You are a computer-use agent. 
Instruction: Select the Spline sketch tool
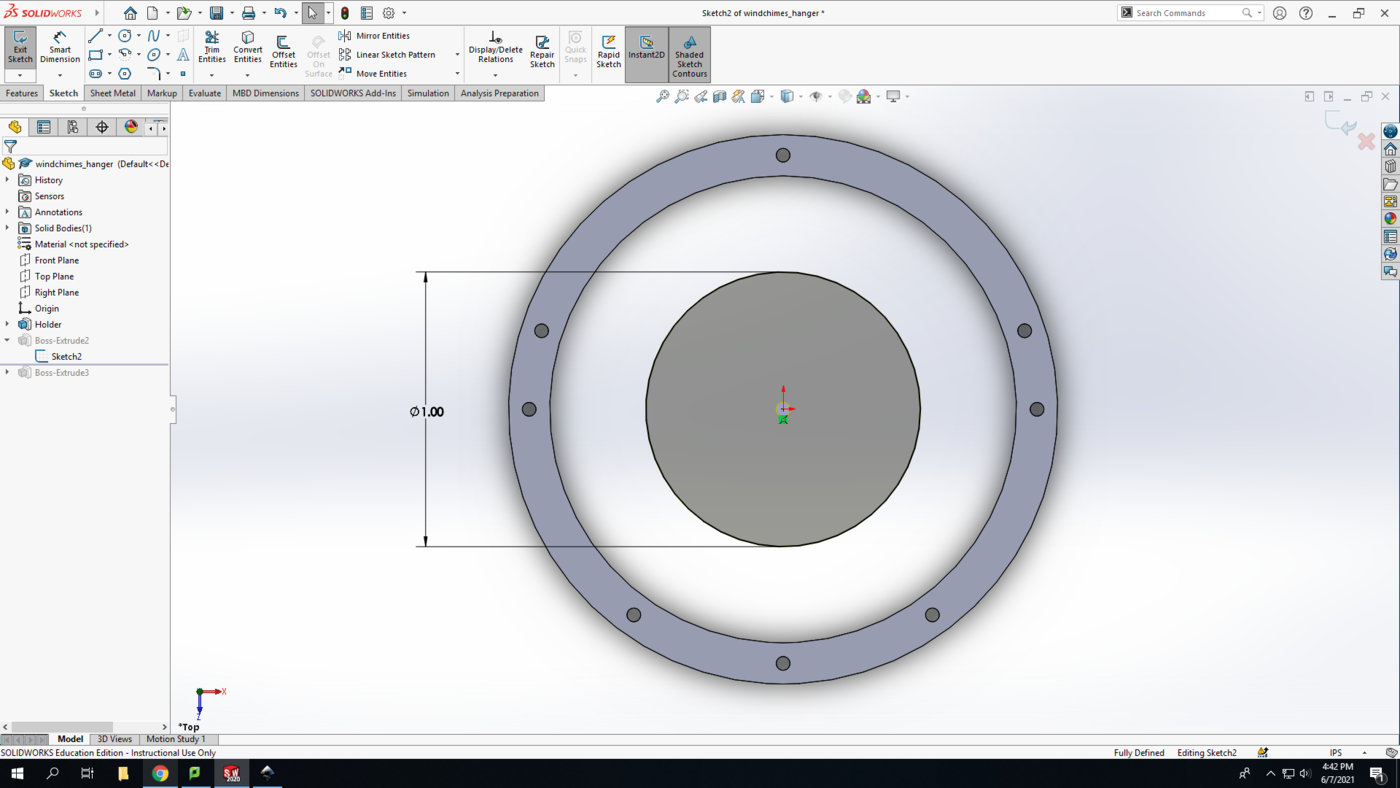[154, 36]
